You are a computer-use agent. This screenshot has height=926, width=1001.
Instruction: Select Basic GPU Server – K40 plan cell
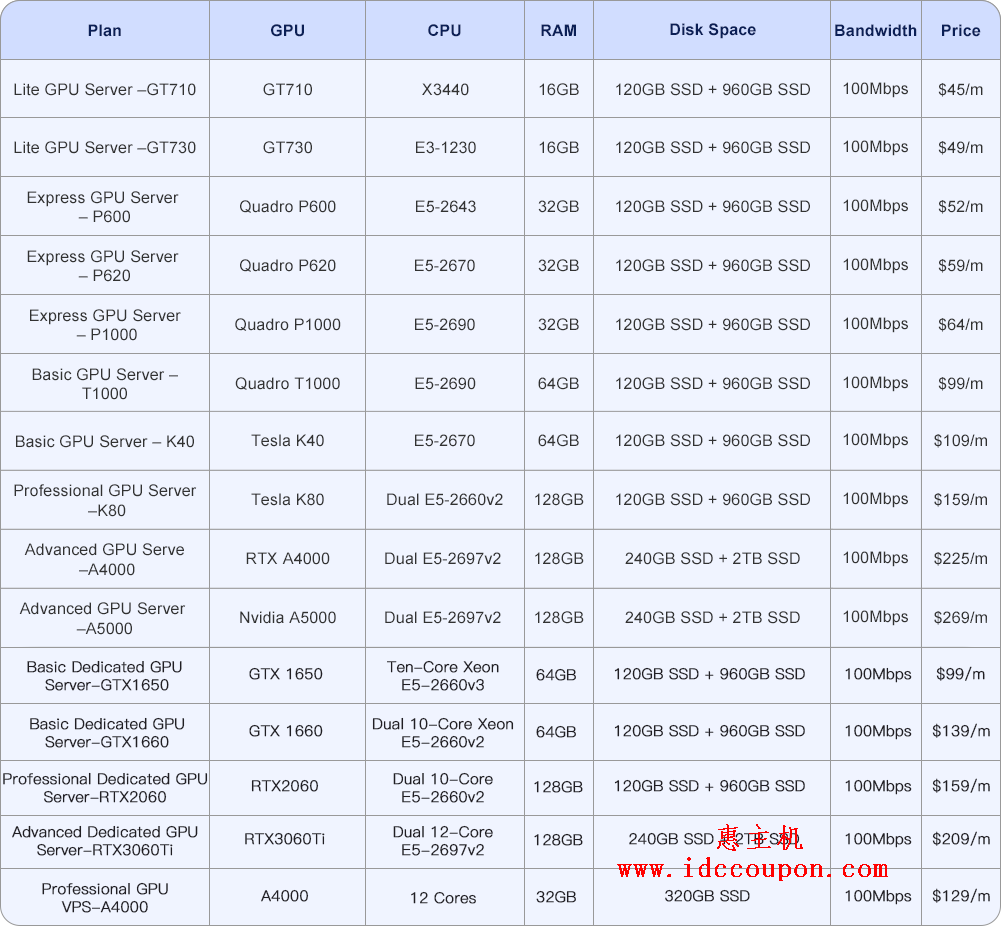pos(105,441)
